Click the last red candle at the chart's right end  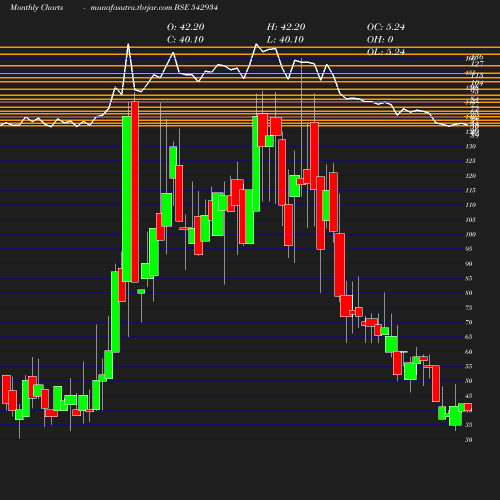click(x=468, y=407)
